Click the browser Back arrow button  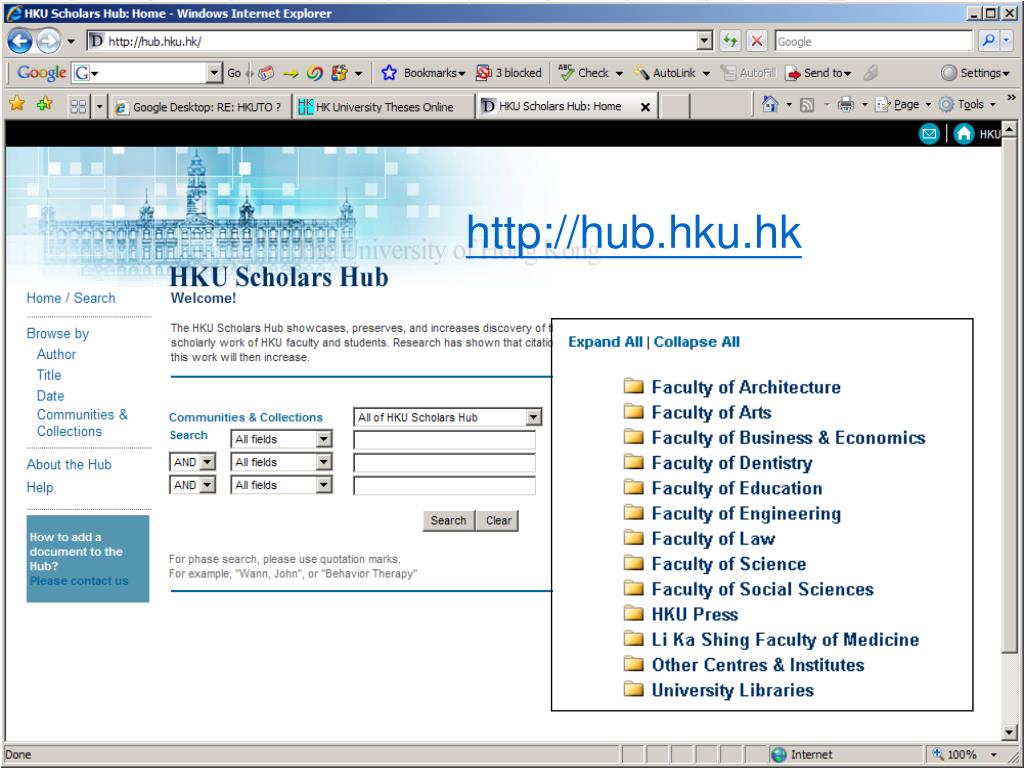(x=20, y=42)
